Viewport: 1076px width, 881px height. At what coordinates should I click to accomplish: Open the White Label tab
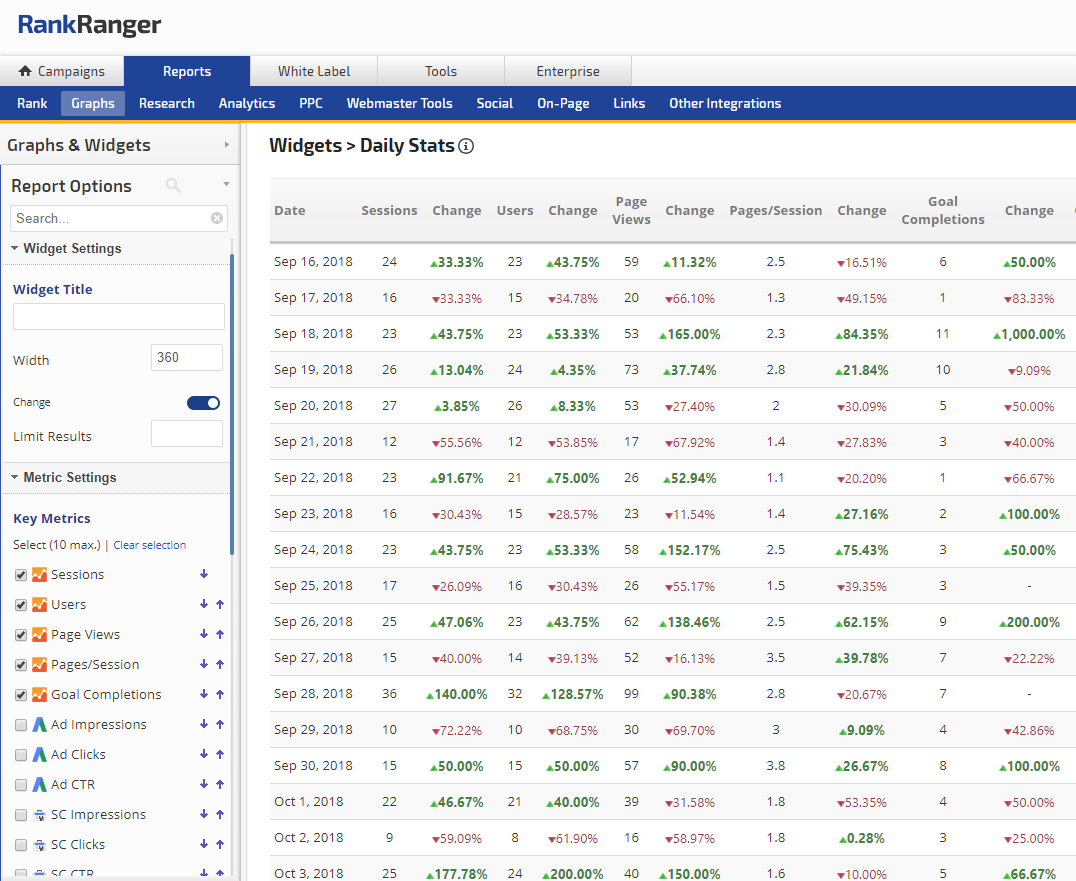pyautogui.click(x=314, y=71)
